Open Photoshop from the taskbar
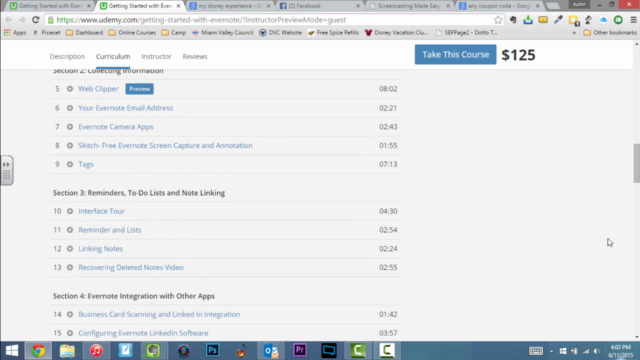Image resolution: width=640 pixels, height=360 pixels. (213, 351)
